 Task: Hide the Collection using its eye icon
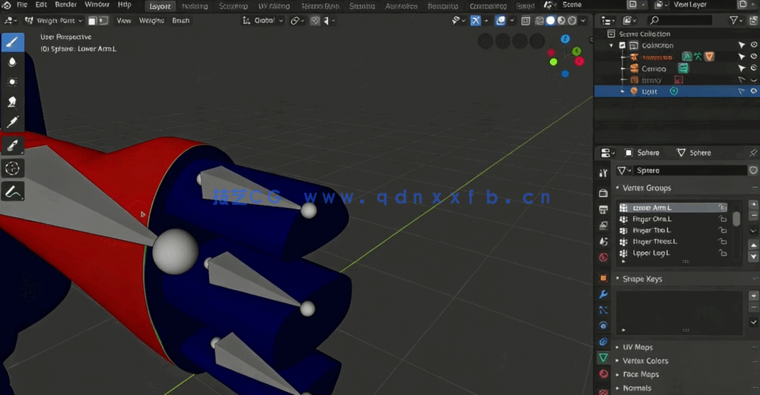754,45
